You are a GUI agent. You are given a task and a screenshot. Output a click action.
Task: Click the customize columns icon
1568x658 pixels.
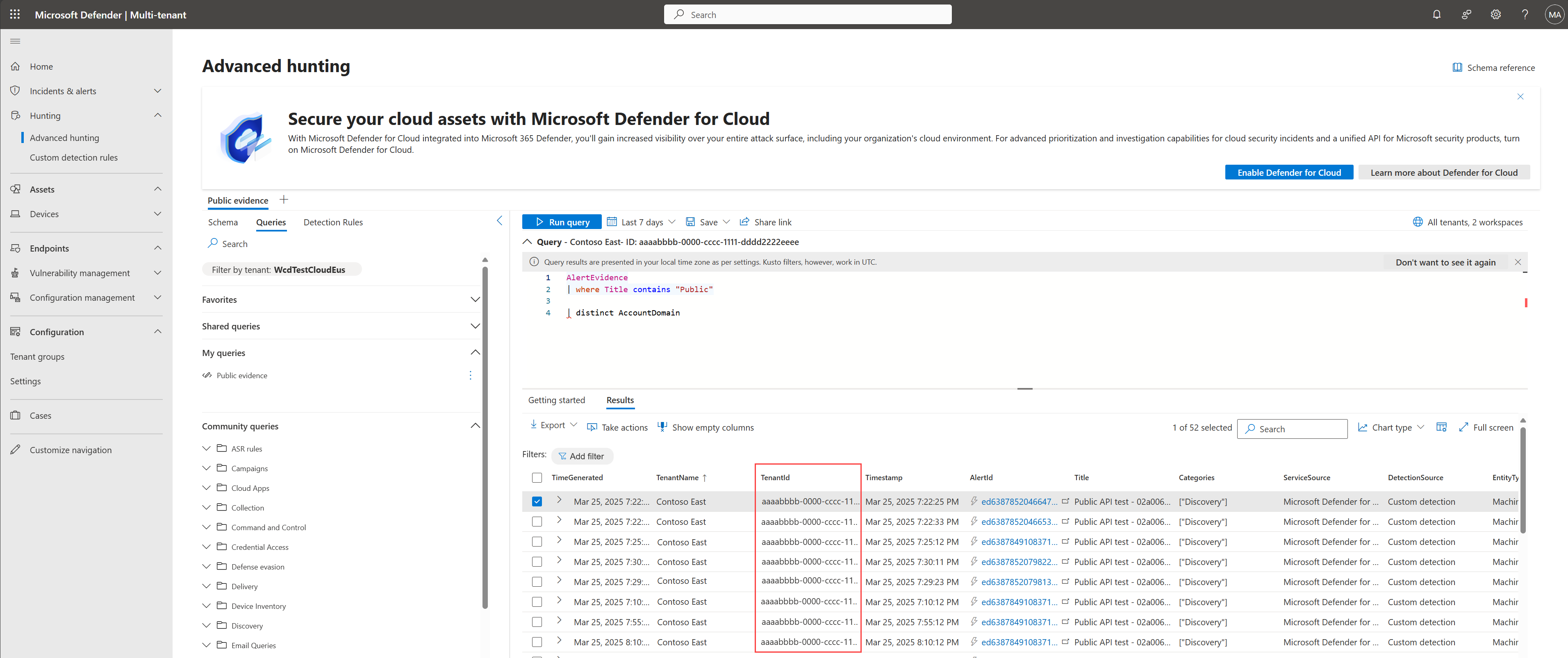click(1441, 427)
